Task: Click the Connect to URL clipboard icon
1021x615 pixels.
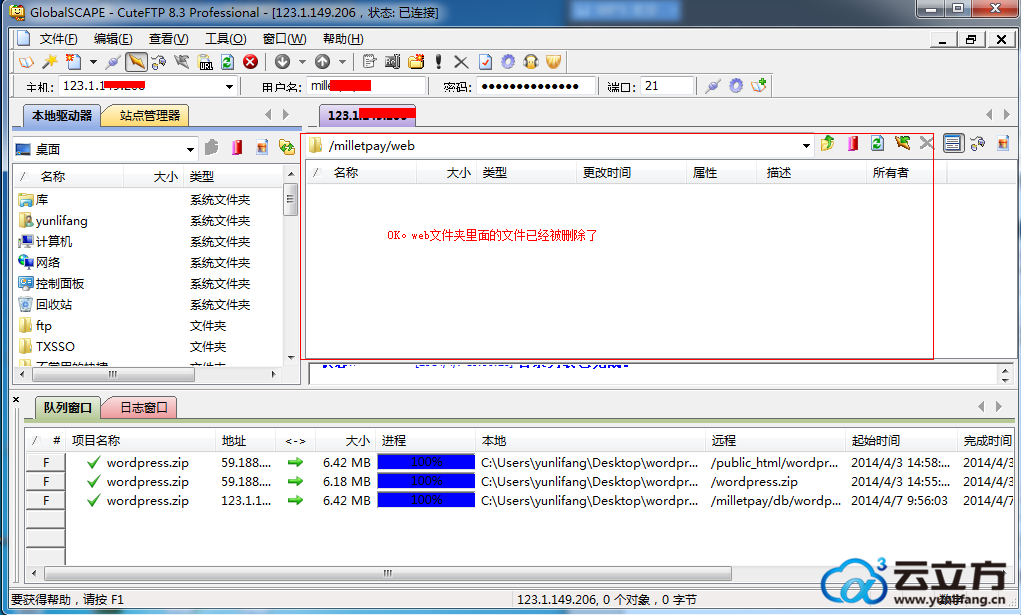Action: click(x=204, y=62)
